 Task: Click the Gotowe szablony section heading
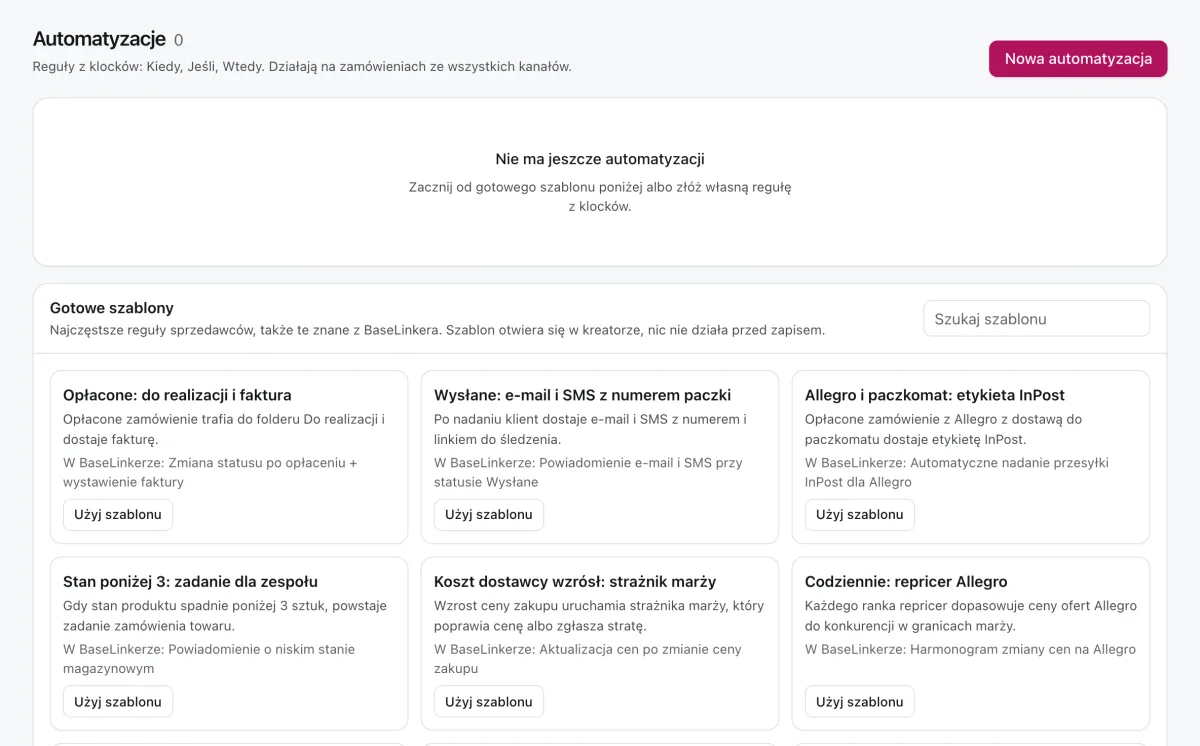coord(112,308)
